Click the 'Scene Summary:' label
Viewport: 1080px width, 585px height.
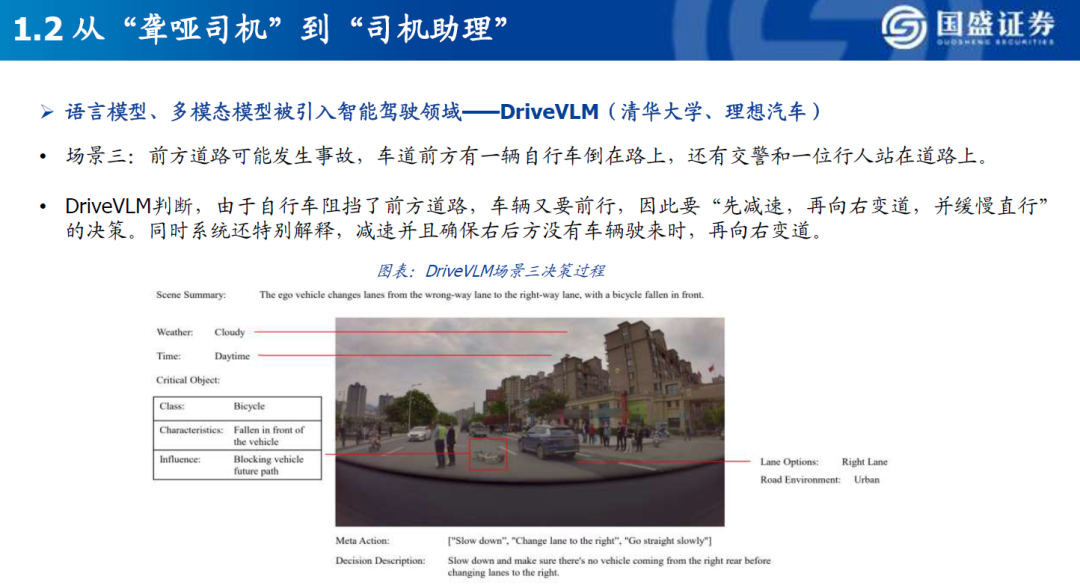click(191, 295)
